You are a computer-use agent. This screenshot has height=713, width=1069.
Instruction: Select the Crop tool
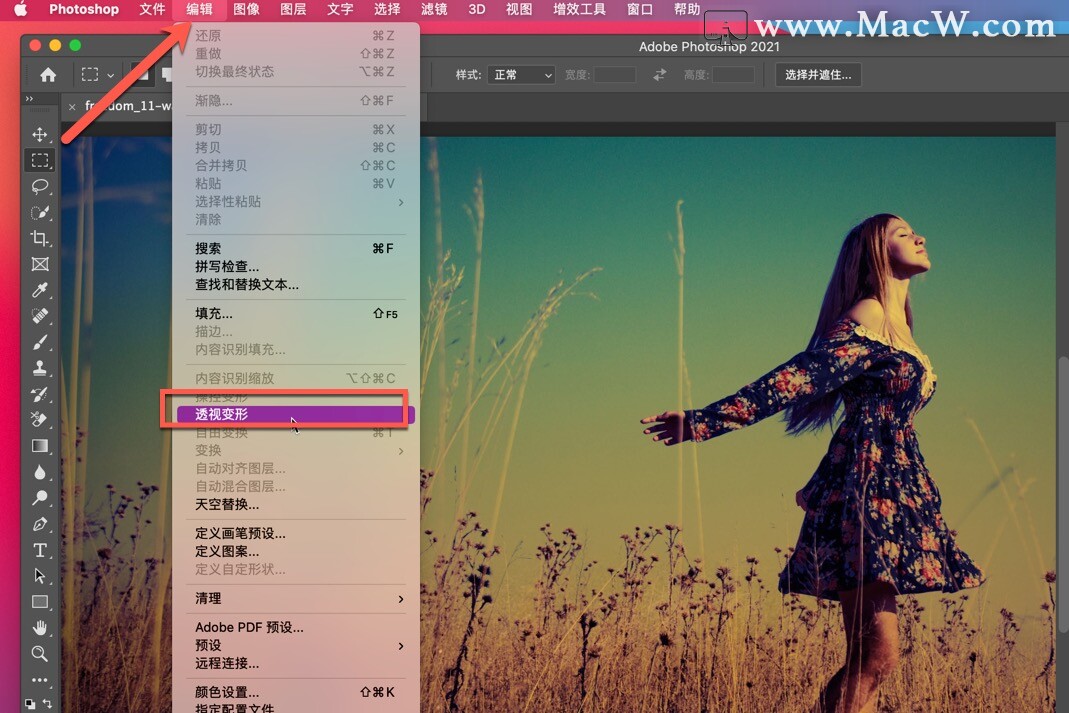click(40, 238)
